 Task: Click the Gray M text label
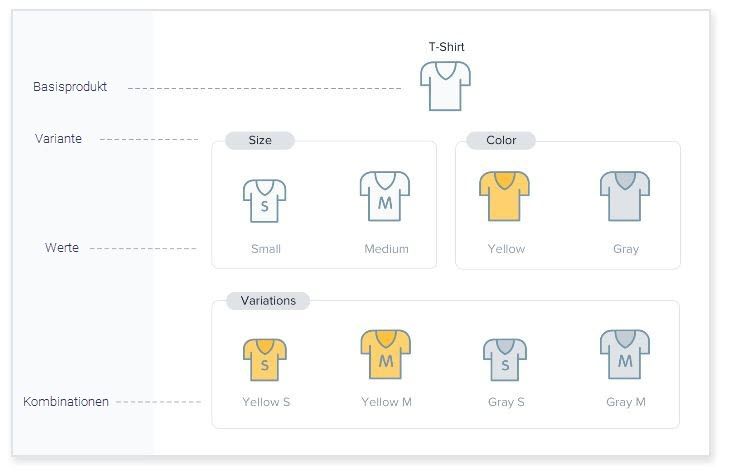point(626,402)
